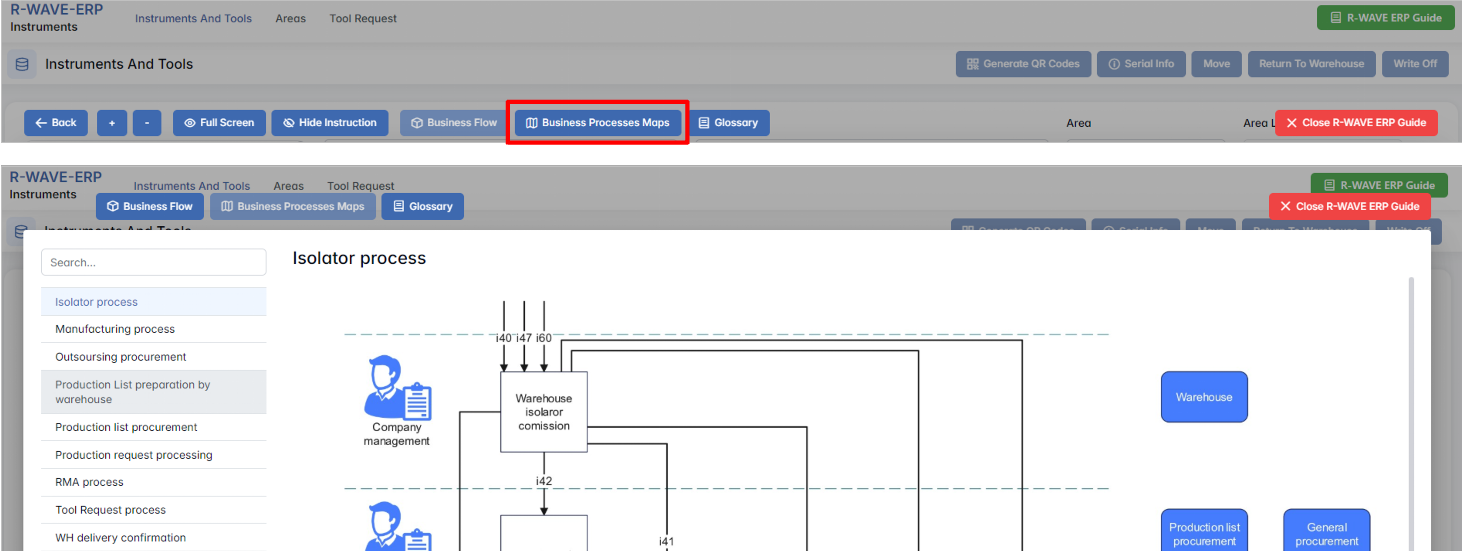Open Full Screen view with eye icon
The image size is (1462, 551).
(219, 123)
